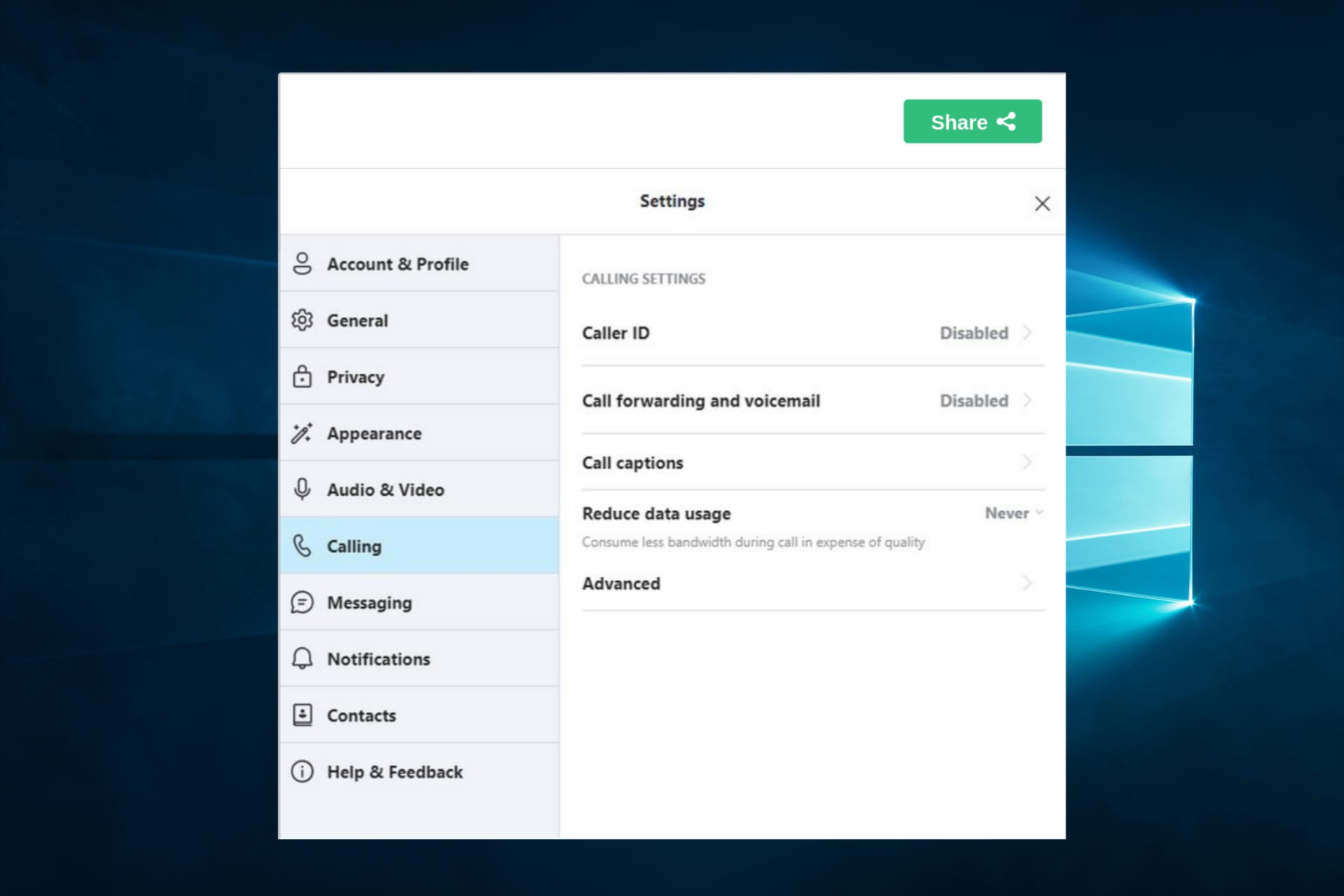Click the Account & Profile person icon
Image resolution: width=1344 pixels, height=896 pixels.
click(302, 264)
